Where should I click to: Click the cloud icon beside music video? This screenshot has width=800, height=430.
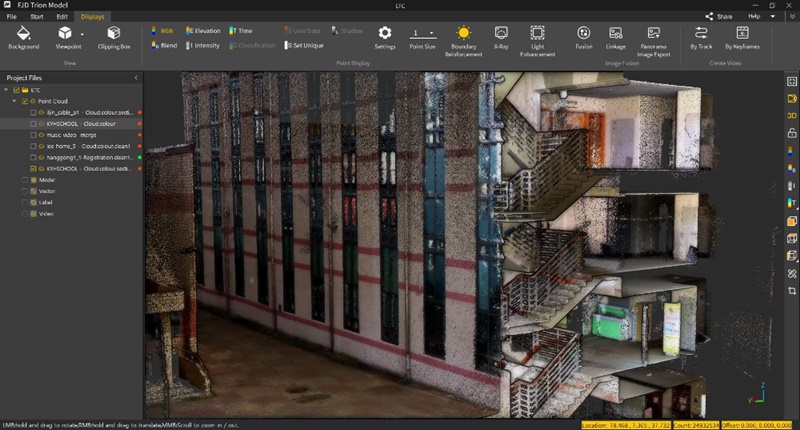click(x=41, y=135)
